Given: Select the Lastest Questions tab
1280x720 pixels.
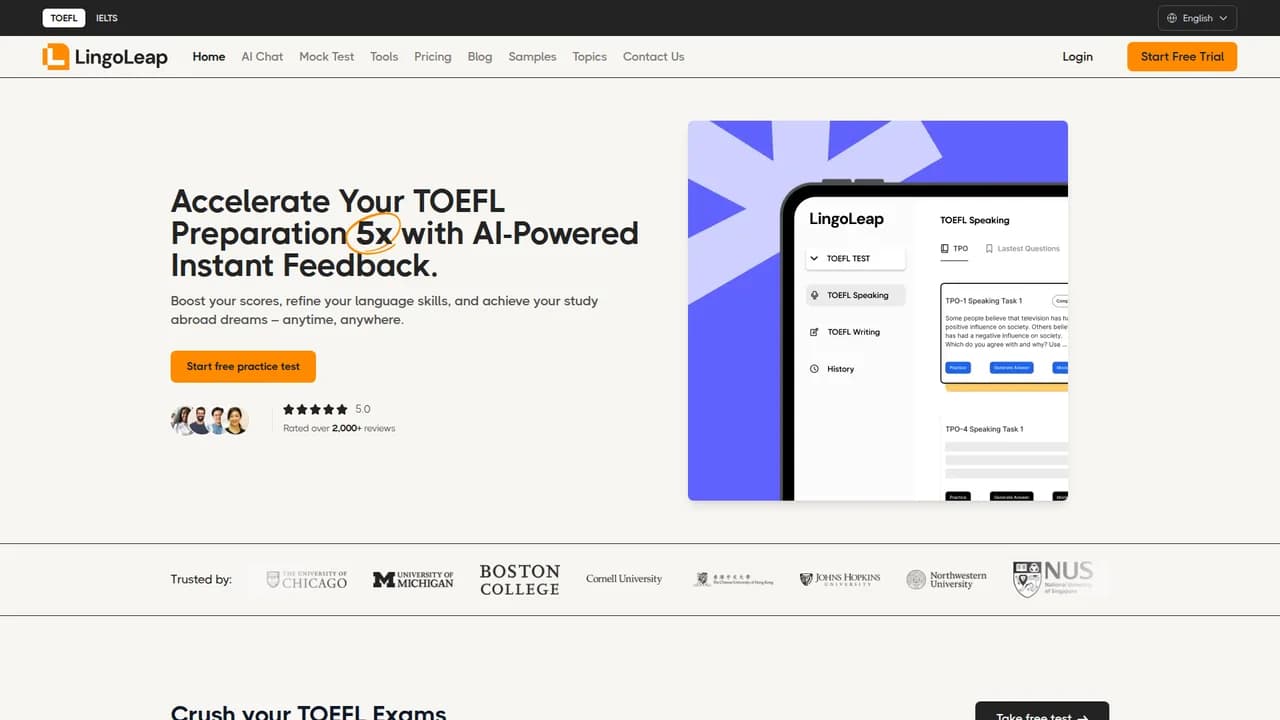Looking at the screenshot, I should pos(1022,249).
